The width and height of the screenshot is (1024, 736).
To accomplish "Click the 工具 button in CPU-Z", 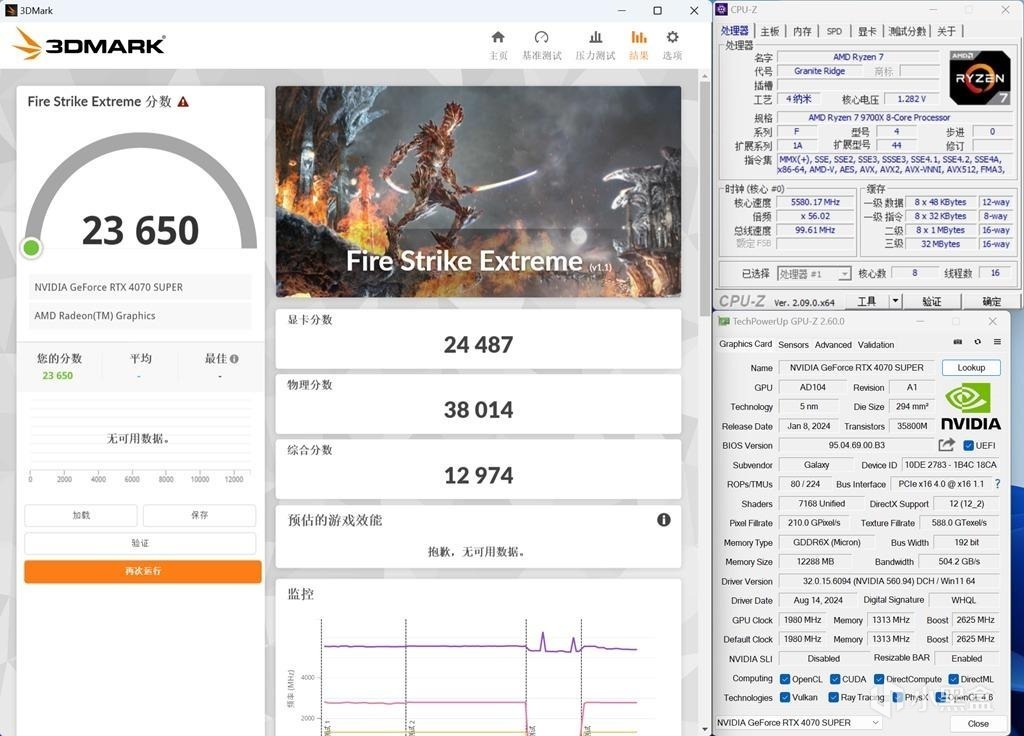I will click(x=867, y=301).
